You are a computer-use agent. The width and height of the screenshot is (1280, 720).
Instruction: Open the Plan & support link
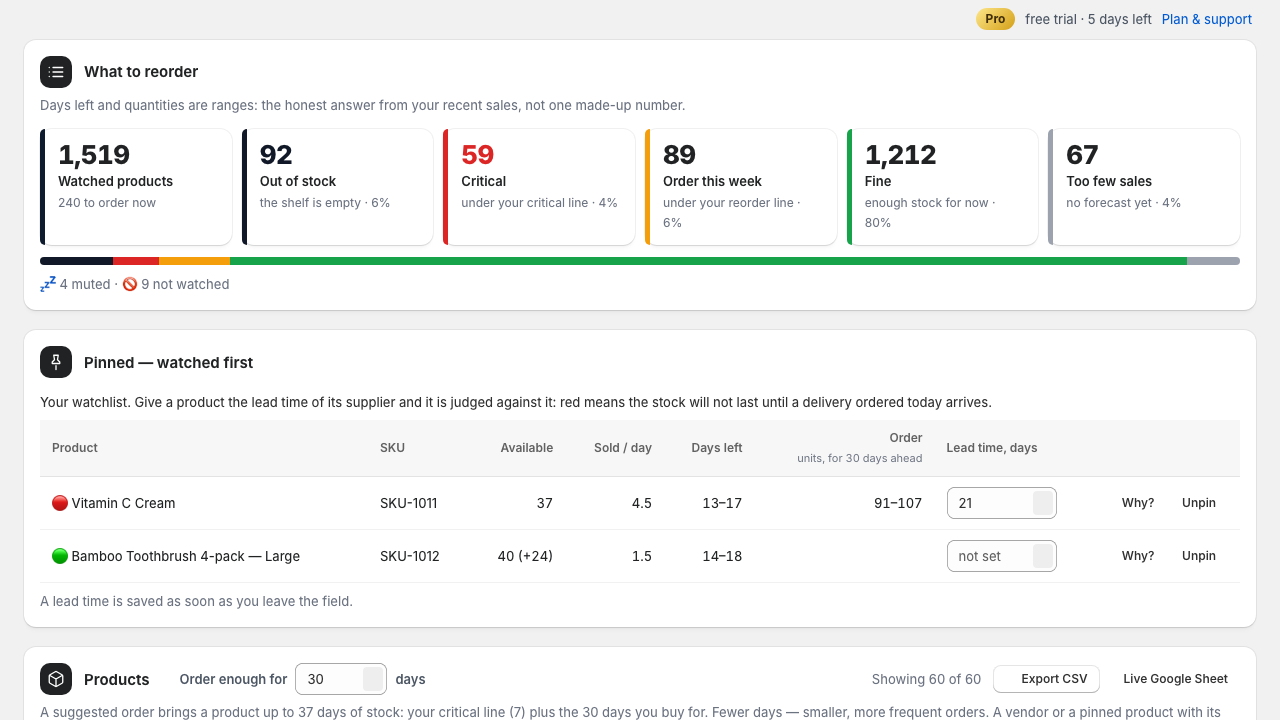click(x=1207, y=19)
